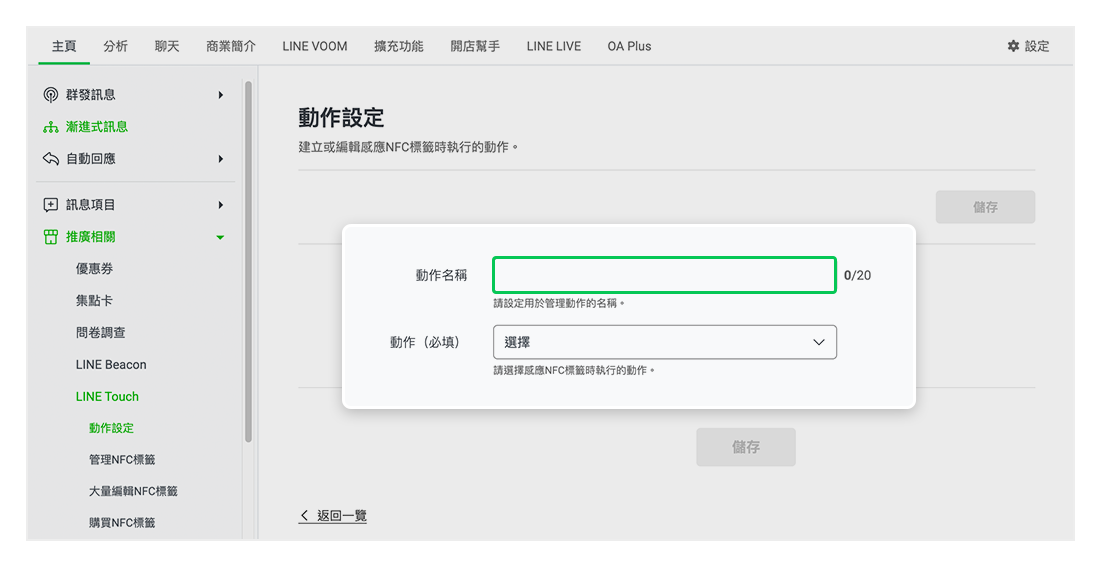Open 管理NFC標籤 in the sidebar

[x=122, y=460]
